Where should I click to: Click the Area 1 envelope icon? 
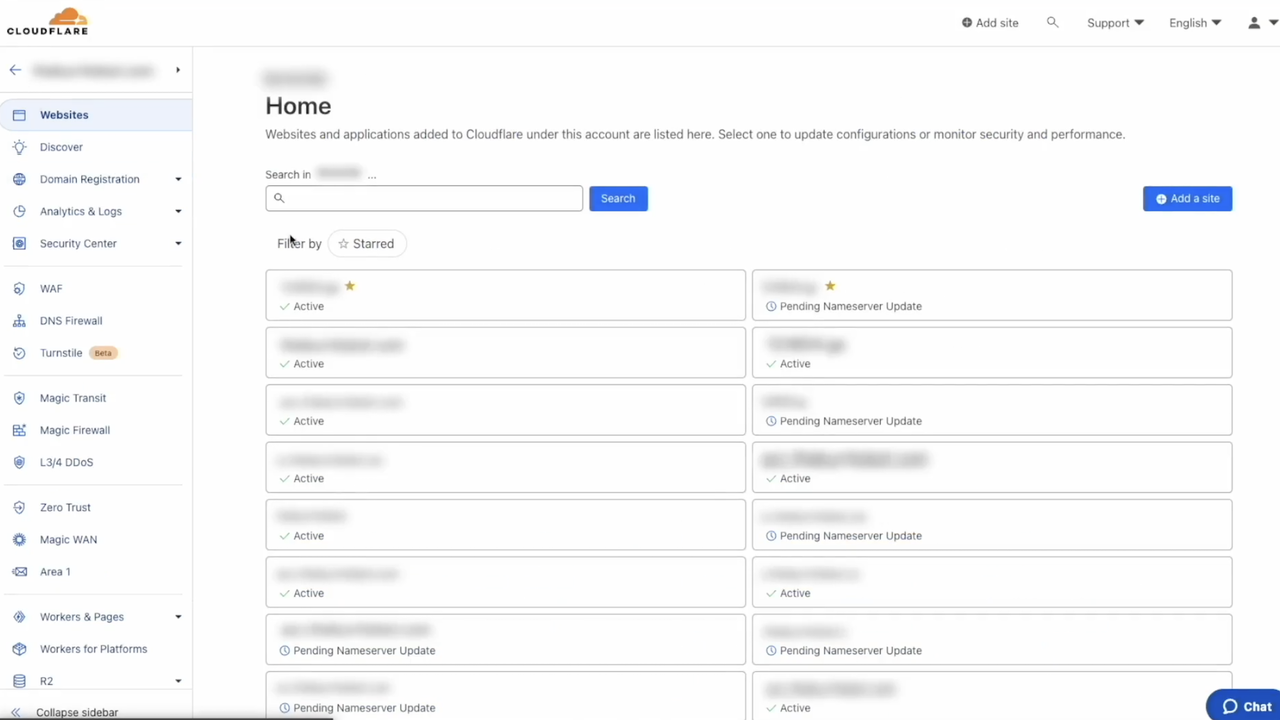coord(19,572)
